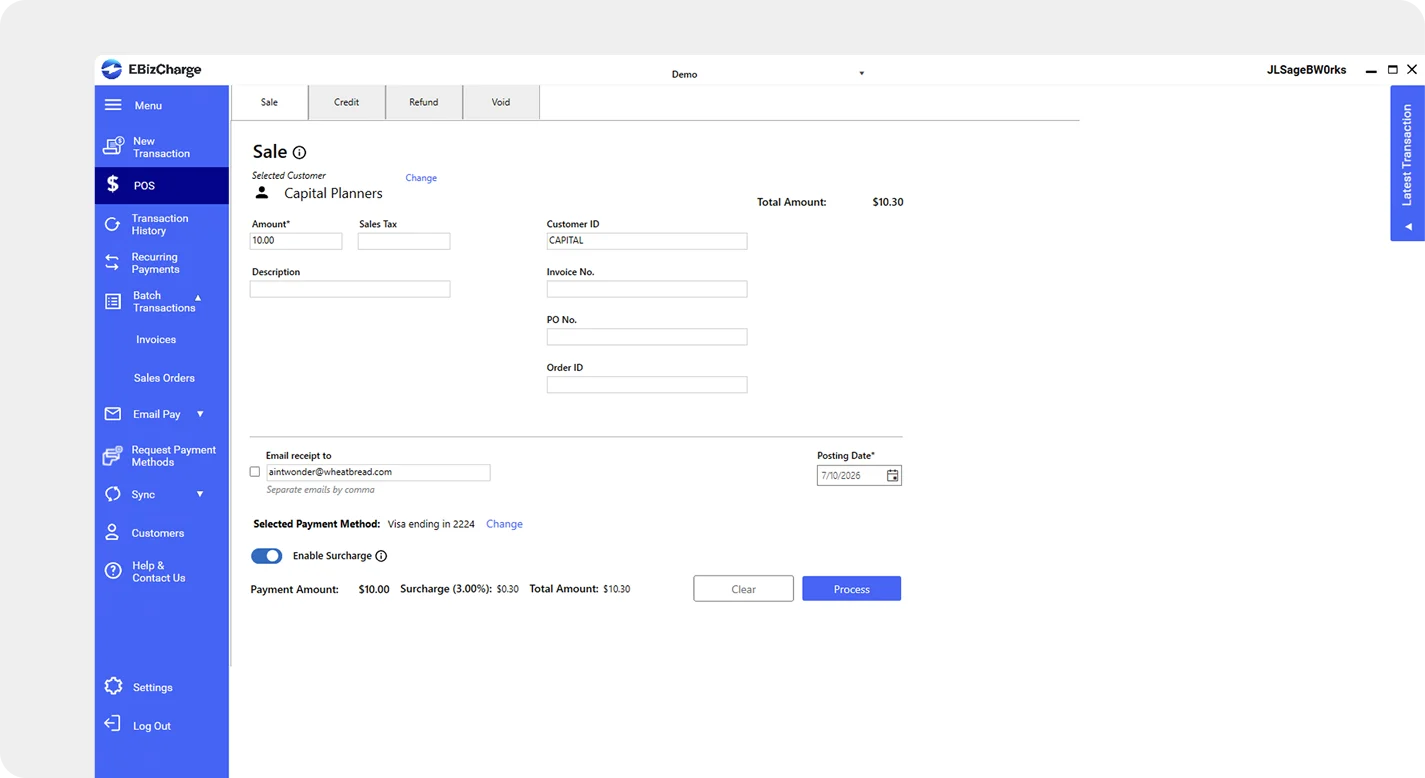Open the hamburger Menu icon
Viewport: 1425px width, 778px height.
click(113, 105)
